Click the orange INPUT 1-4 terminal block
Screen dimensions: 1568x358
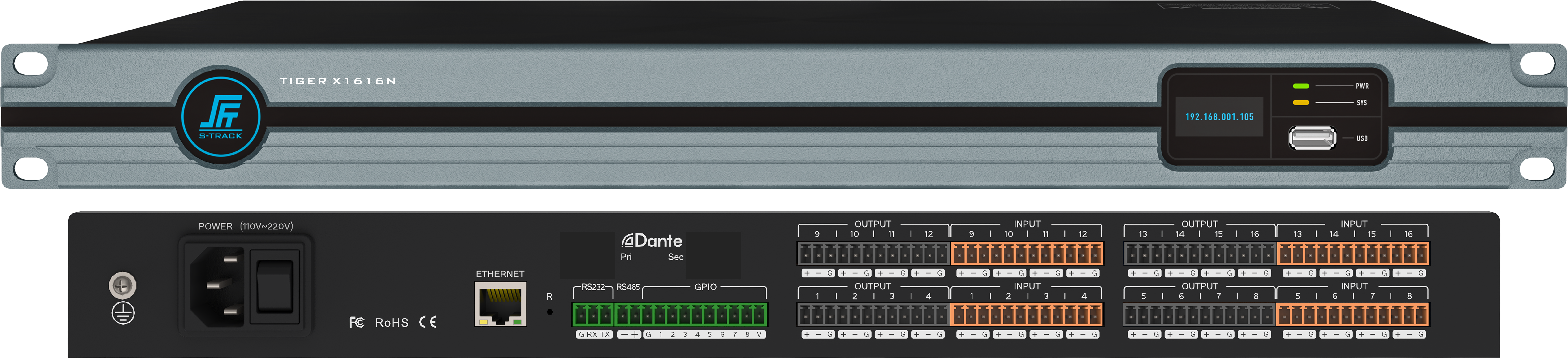(1027, 315)
